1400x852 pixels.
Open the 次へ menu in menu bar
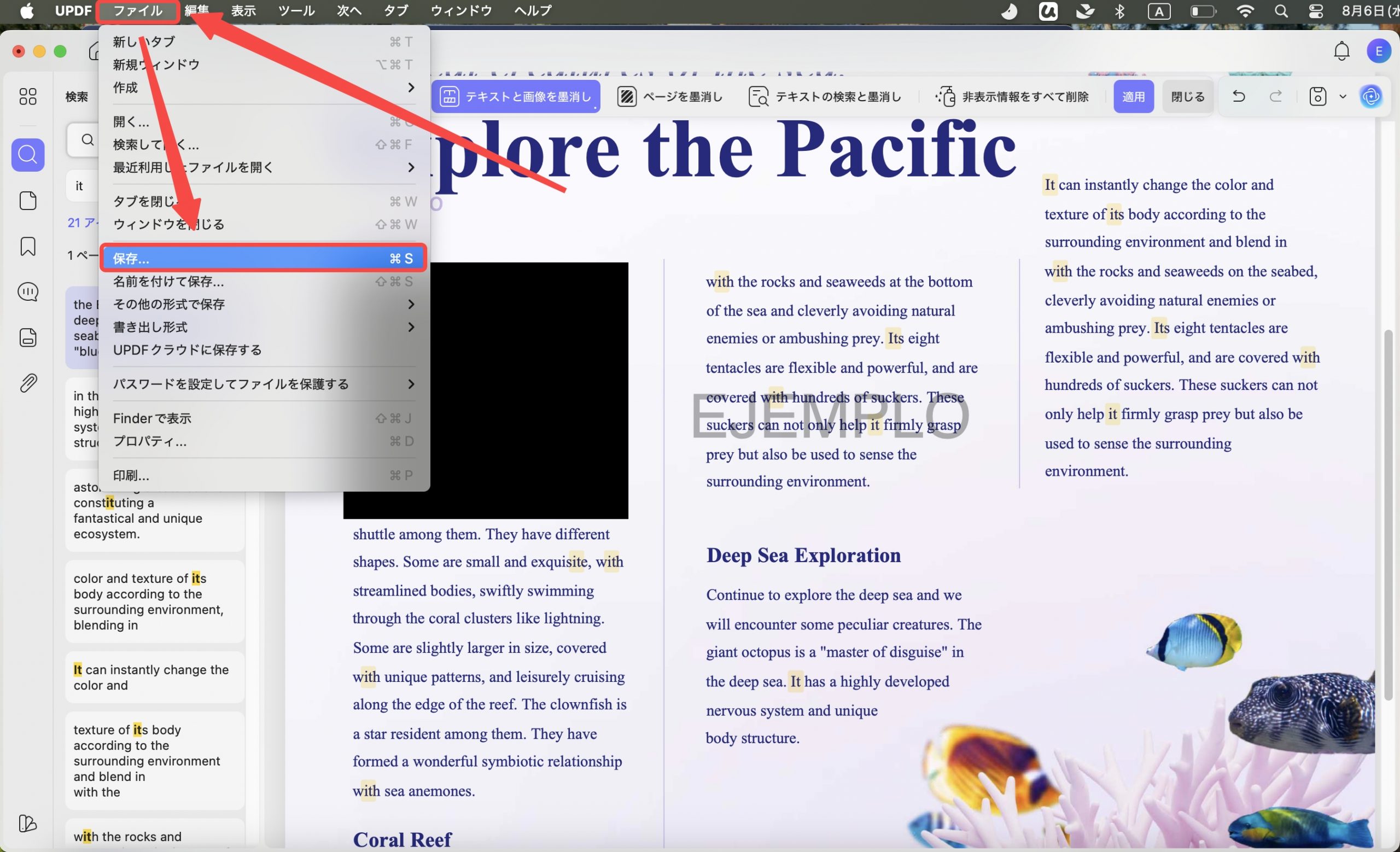(348, 11)
